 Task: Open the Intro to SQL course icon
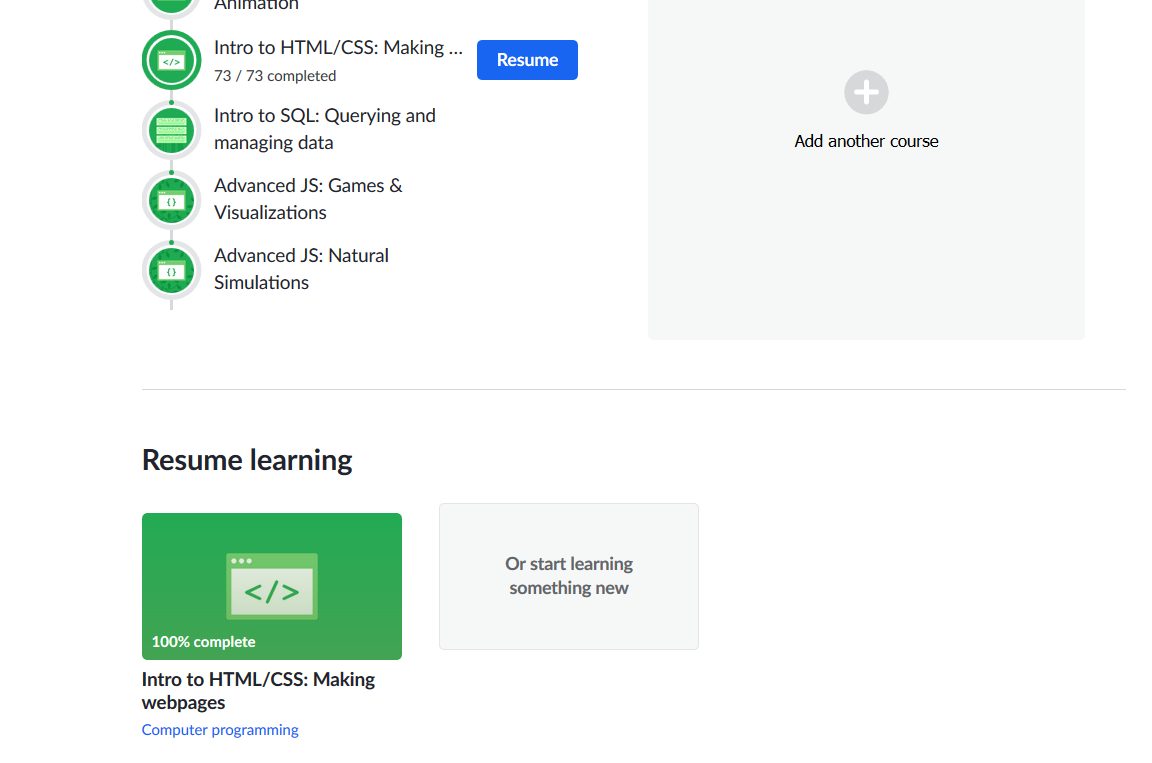coord(171,130)
